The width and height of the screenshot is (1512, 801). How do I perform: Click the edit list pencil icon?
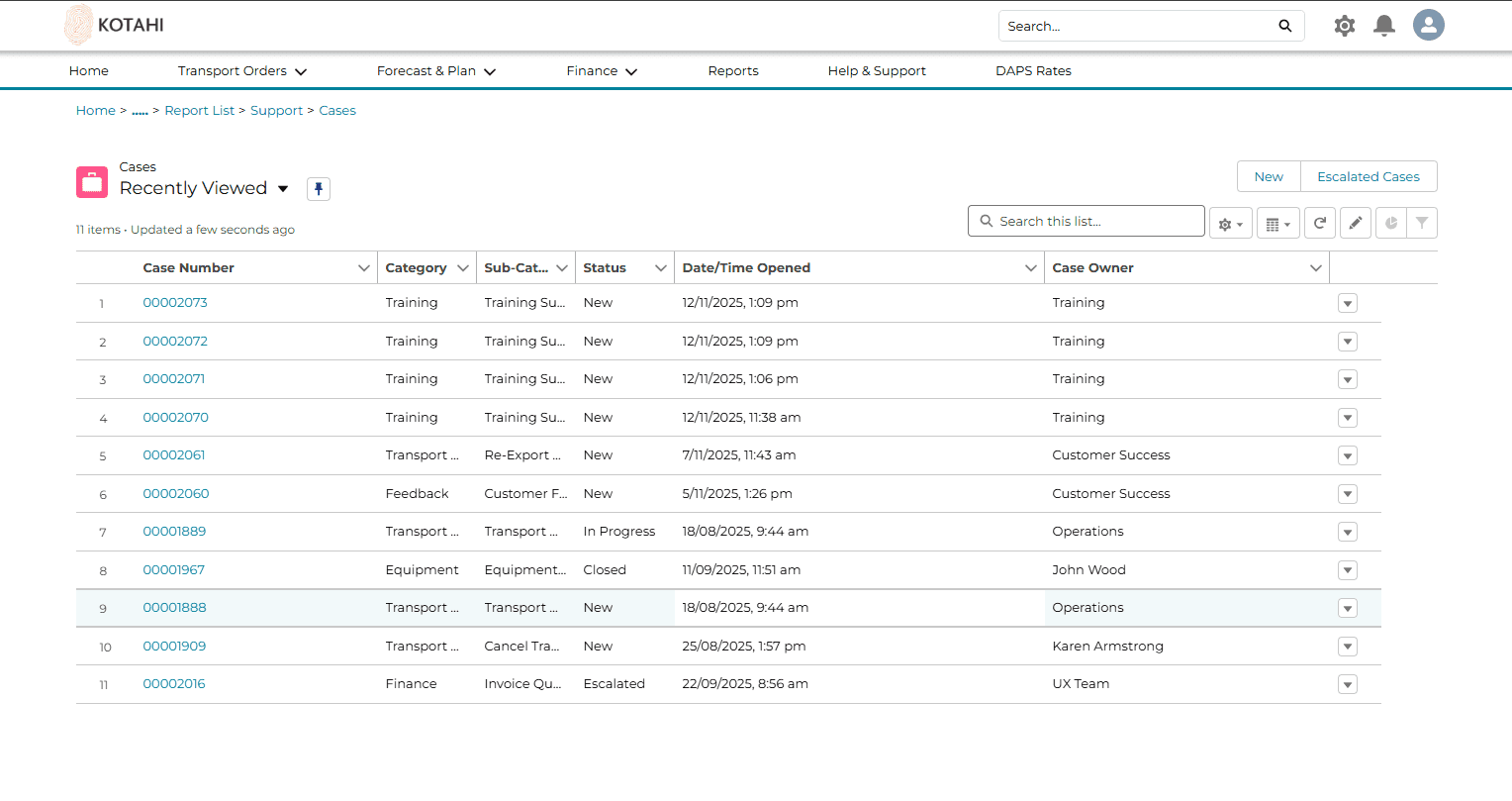pyautogui.click(x=1356, y=224)
